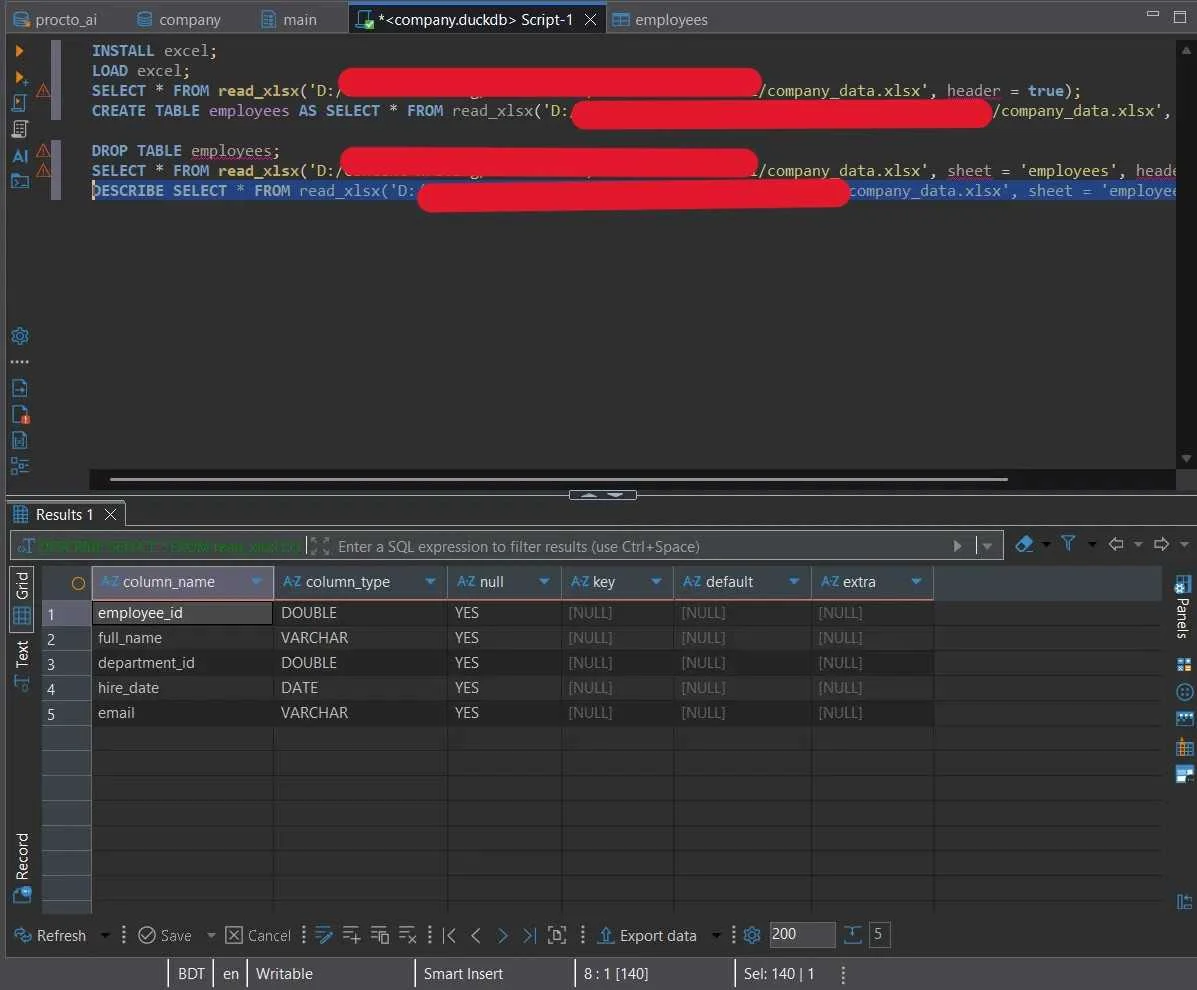
Task: Execute script with the second play icon
Action: click(x=21, y=77)
